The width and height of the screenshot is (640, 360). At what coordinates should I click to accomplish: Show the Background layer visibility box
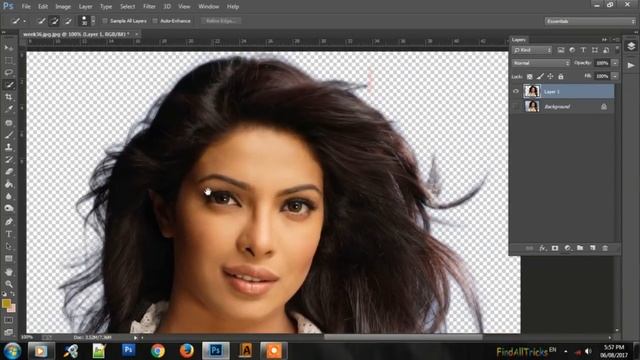pyautogui.click(x=516, y=107)
